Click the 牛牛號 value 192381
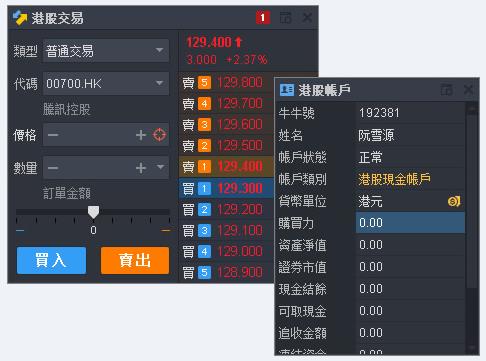The height and width of the screenshot is (361, 486). point(379,113)
